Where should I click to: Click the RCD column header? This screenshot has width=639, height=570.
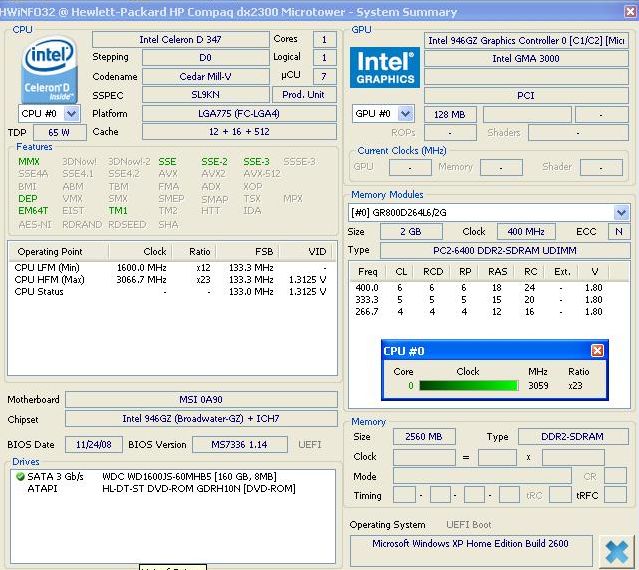(x=432, y=272)
